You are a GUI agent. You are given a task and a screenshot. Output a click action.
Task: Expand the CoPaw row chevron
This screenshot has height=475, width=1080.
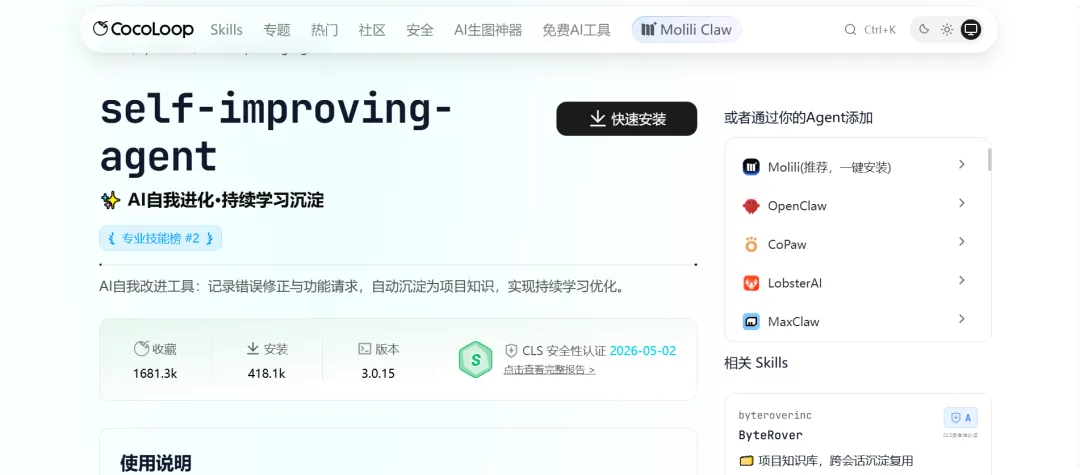[x=962, y=242]
